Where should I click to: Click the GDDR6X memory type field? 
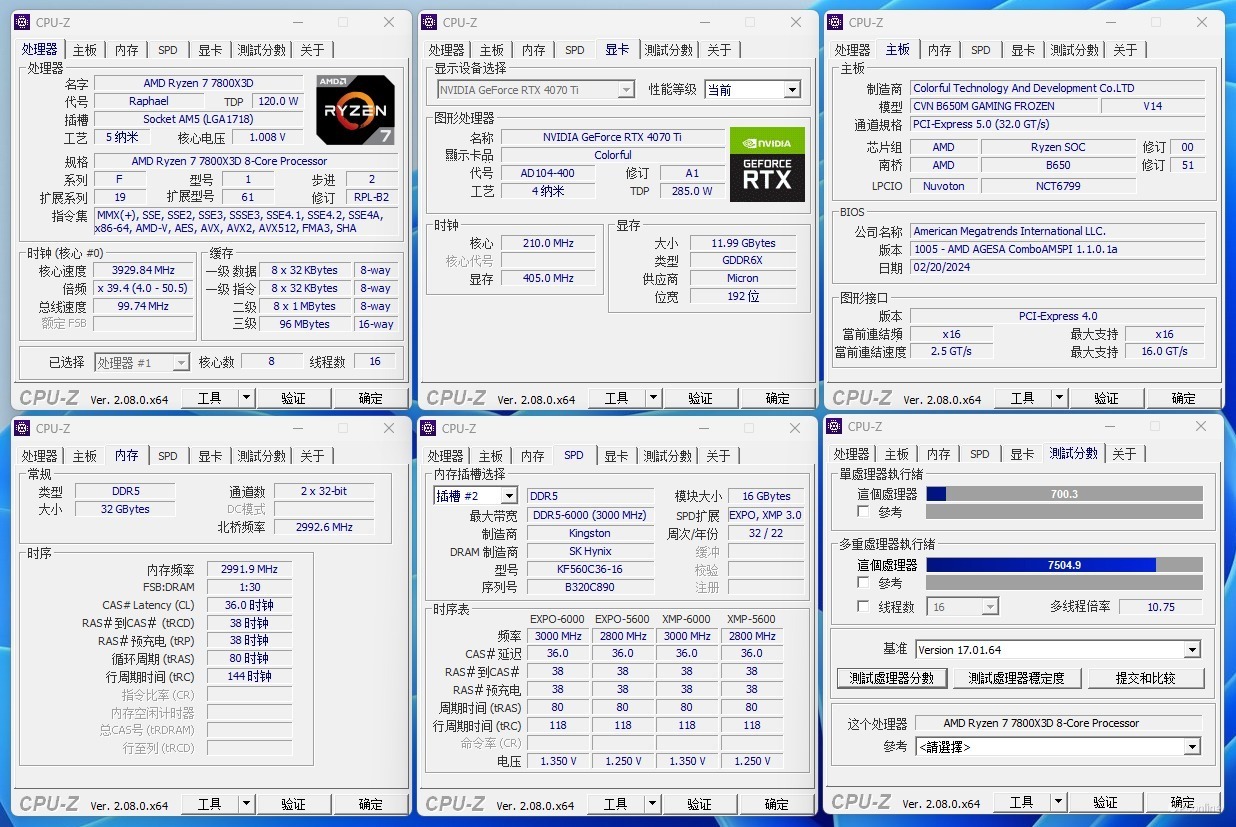point(743,261)
